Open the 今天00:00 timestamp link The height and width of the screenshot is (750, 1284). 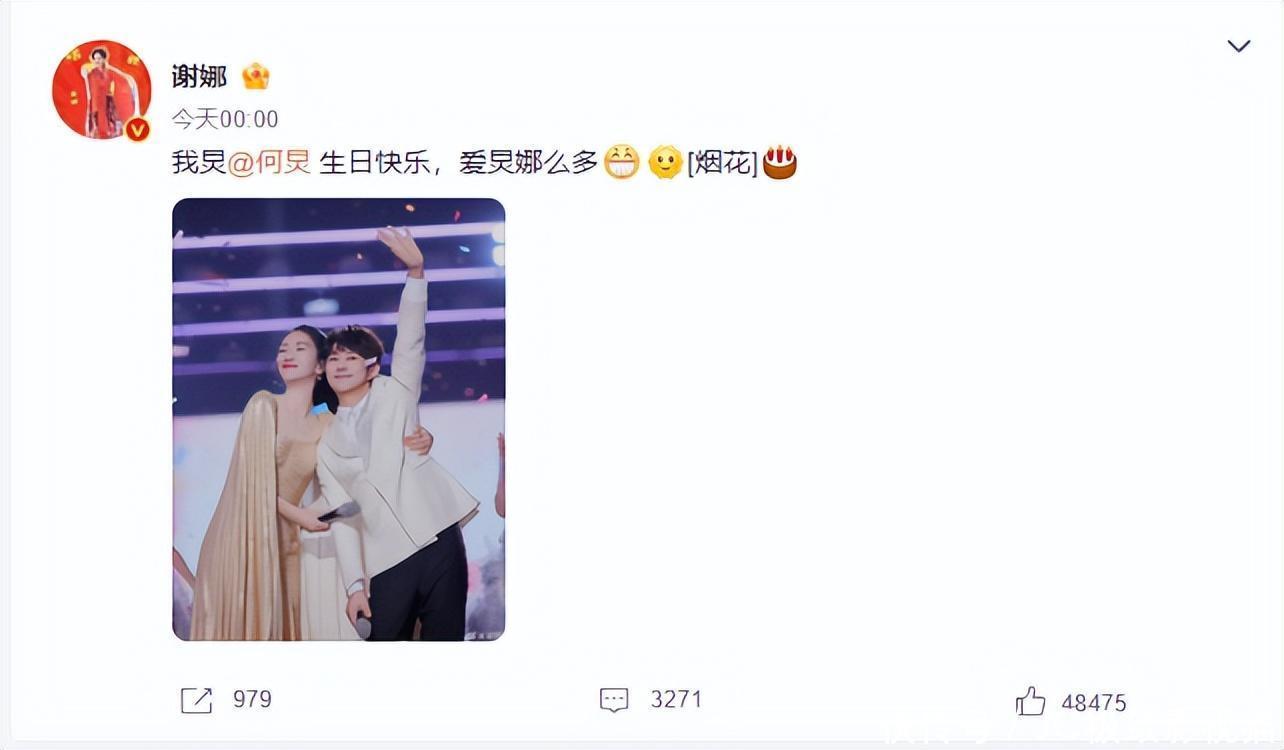(x=225, y=119)
